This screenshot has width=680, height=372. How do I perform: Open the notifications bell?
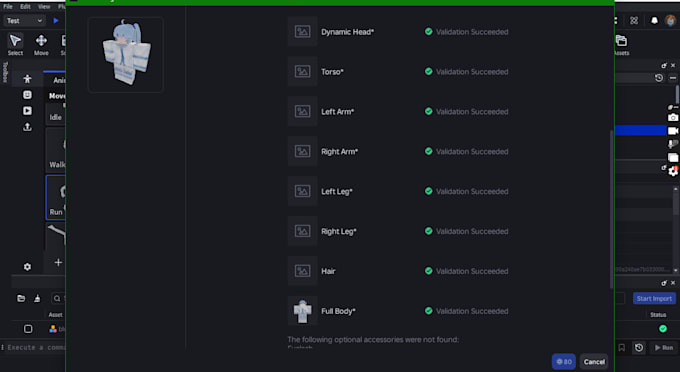click(654, 20)
